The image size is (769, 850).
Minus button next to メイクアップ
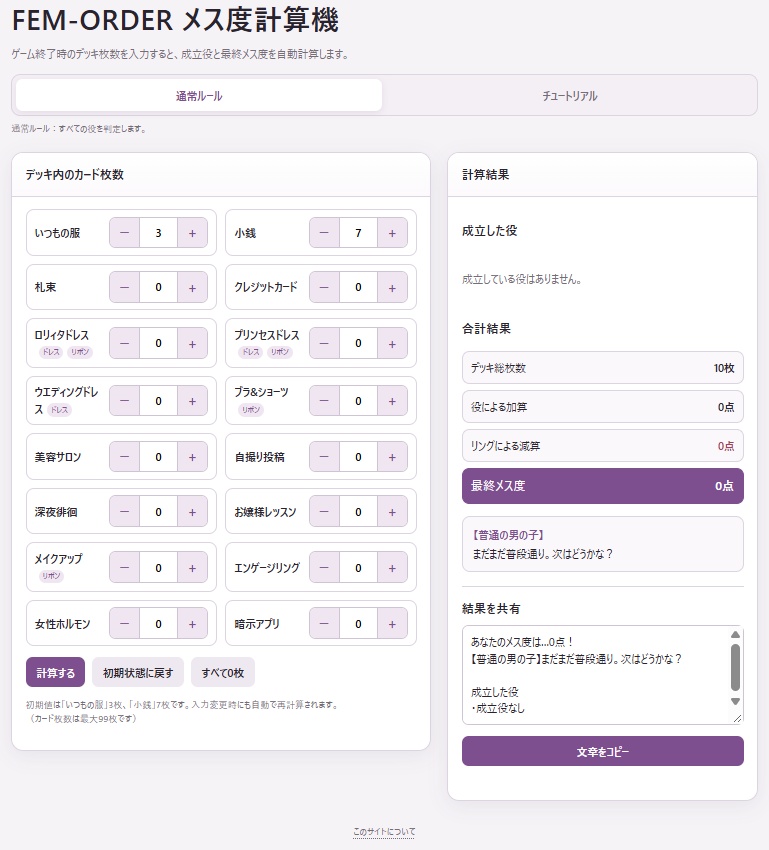click(x=125, y=568)
